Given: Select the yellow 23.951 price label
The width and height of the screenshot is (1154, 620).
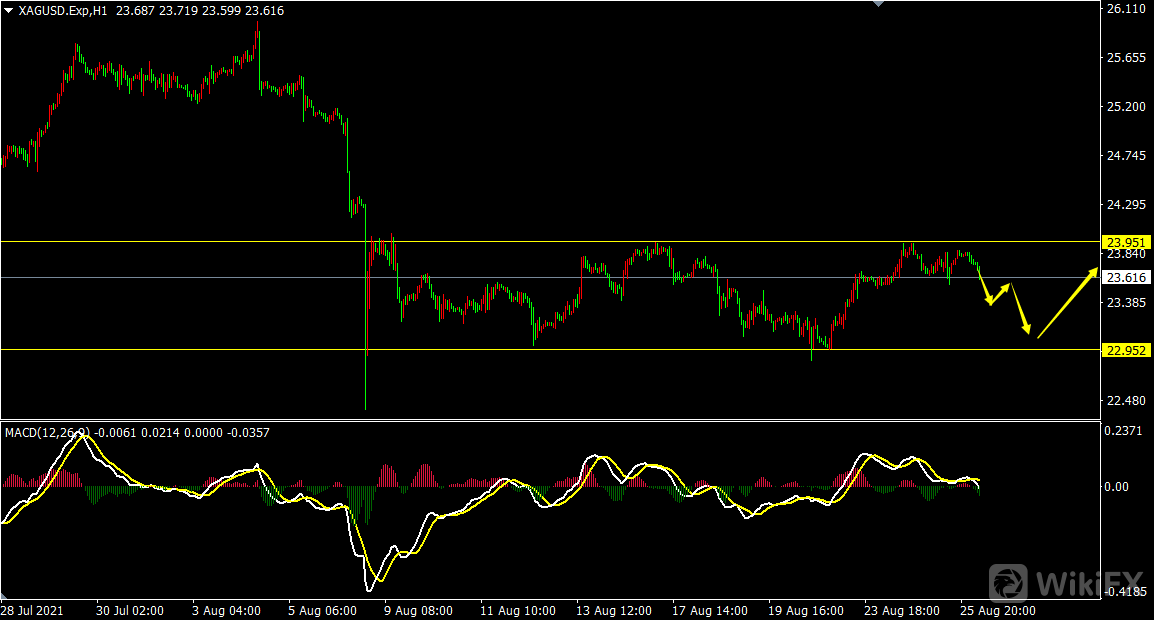Looking at the screenshot, I should coord(1126,242).
